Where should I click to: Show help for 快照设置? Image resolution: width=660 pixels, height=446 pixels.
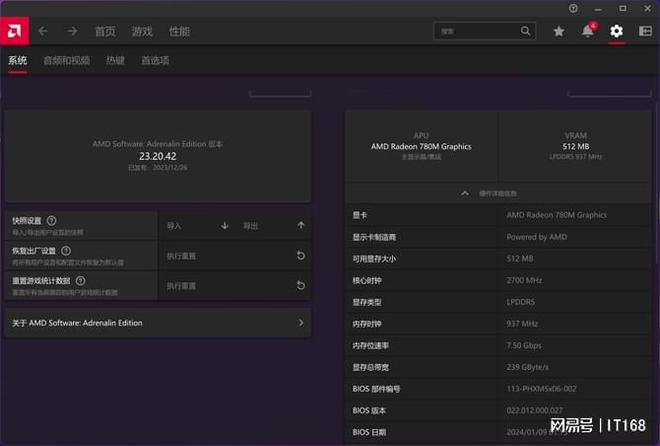pos(52,220)
